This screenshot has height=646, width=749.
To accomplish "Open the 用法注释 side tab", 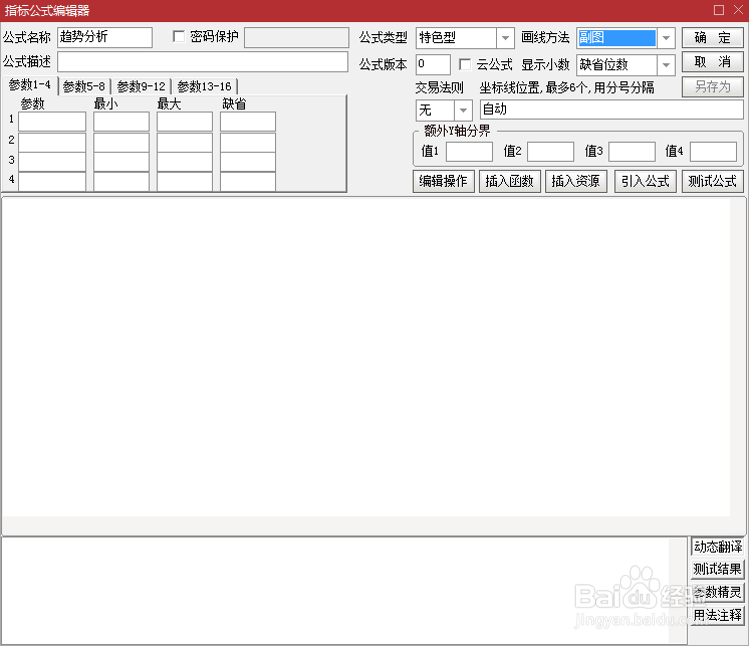I will (x=717, y=615).
